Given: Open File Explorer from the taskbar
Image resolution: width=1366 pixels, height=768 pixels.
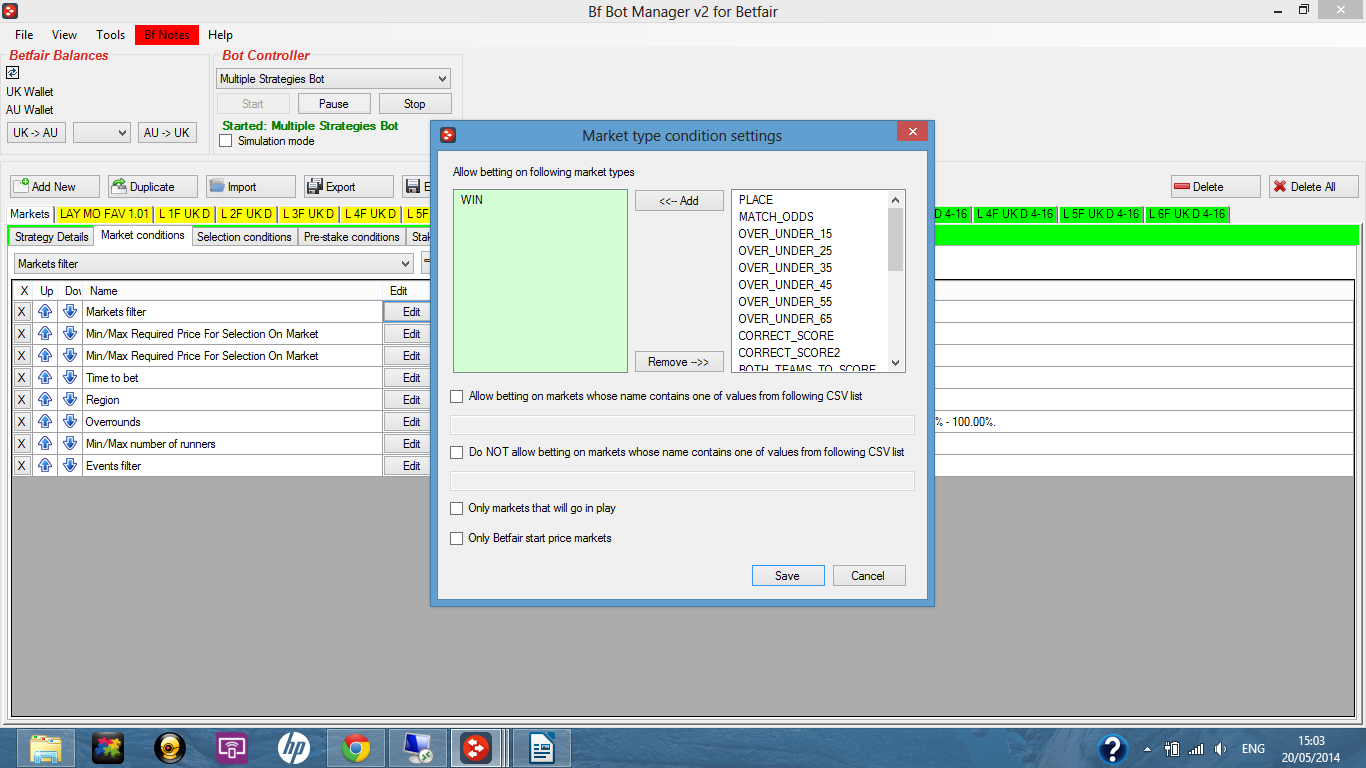Looking at the screenshot, I should coord(47,748).
